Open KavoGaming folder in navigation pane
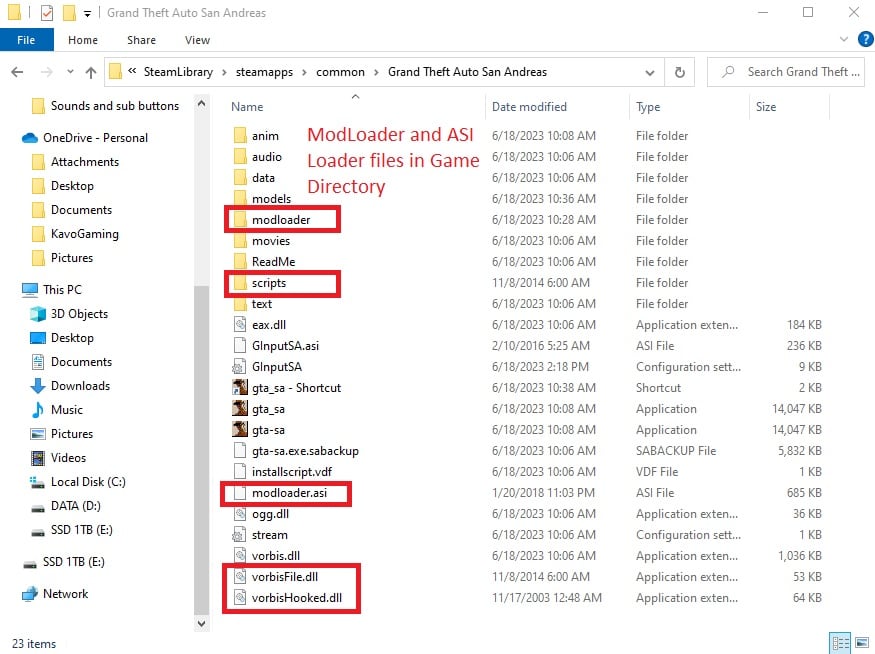The image size is (875, 654). (75, 234)
